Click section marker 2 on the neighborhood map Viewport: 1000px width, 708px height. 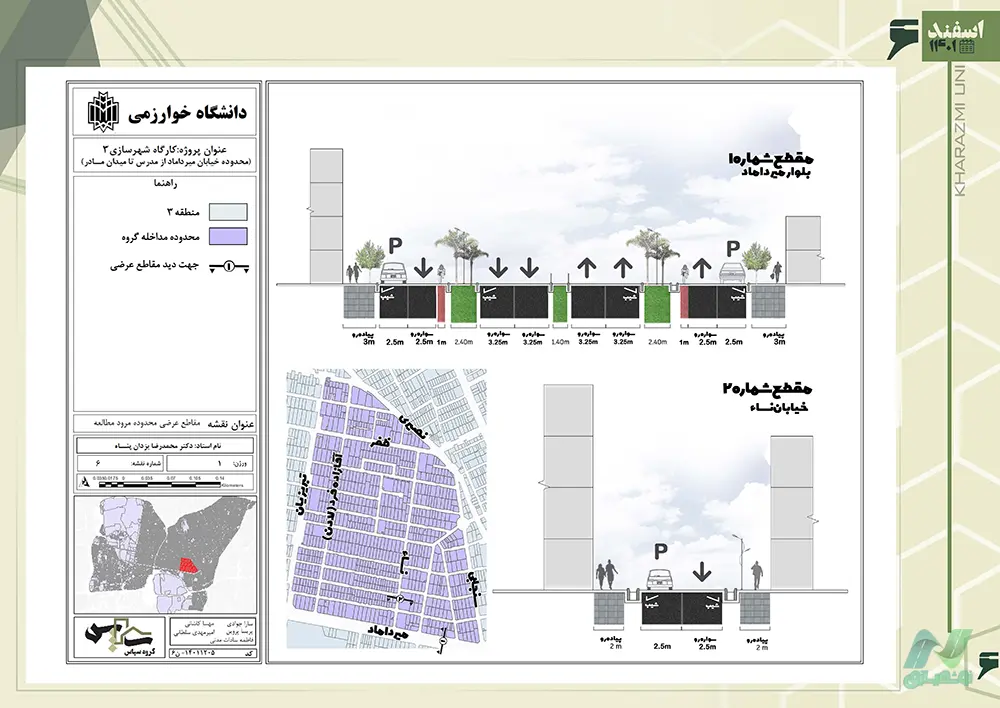(401, 598)
